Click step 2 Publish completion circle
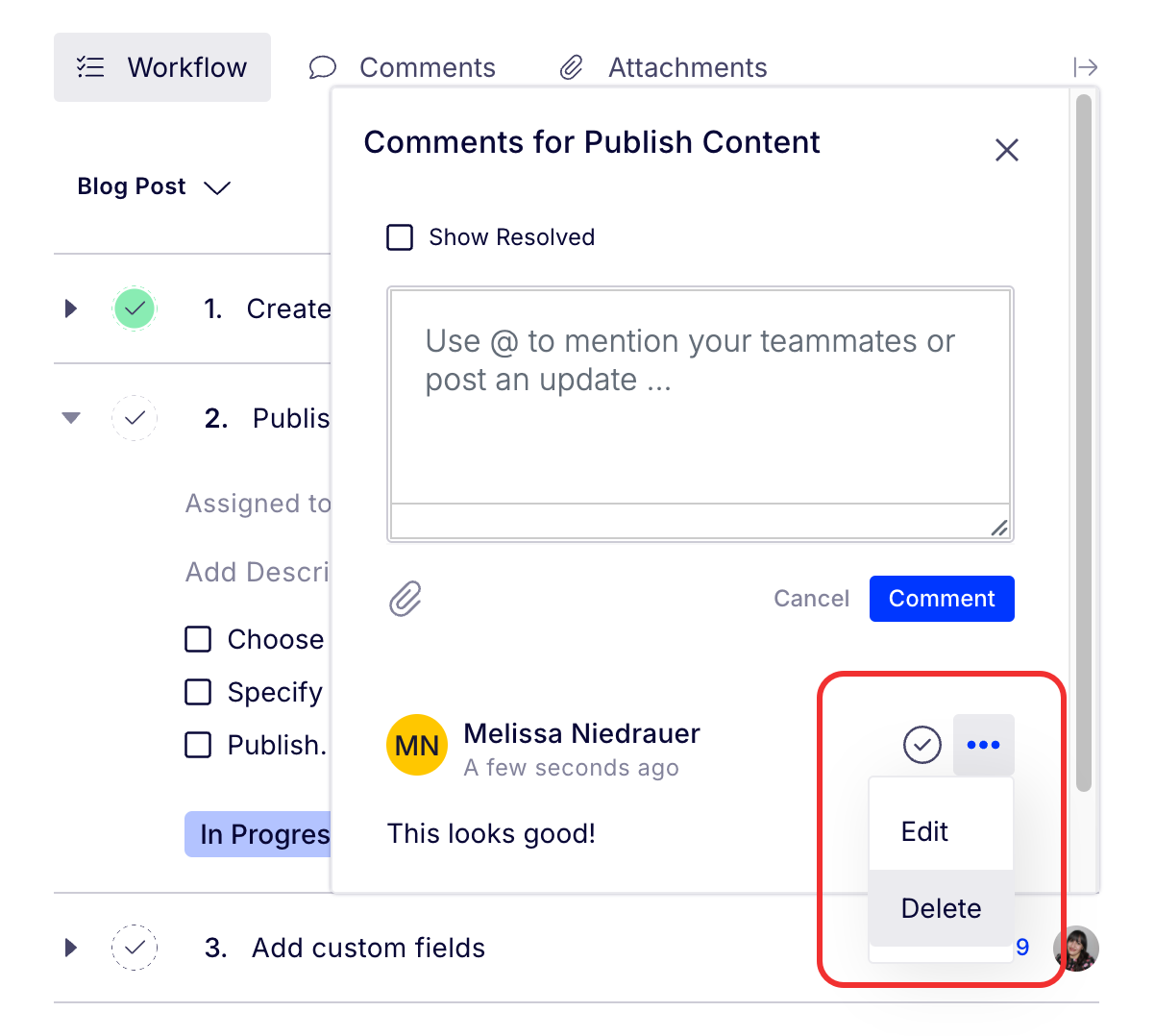This screenshot has width=1155, height=1036. (x=135, y=418)
